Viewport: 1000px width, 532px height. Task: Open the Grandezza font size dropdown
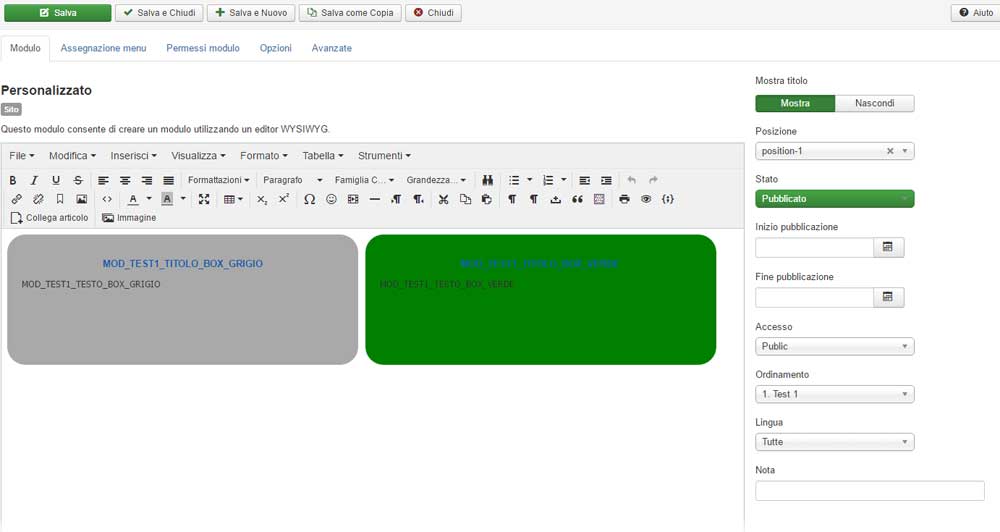click(436, 180)
